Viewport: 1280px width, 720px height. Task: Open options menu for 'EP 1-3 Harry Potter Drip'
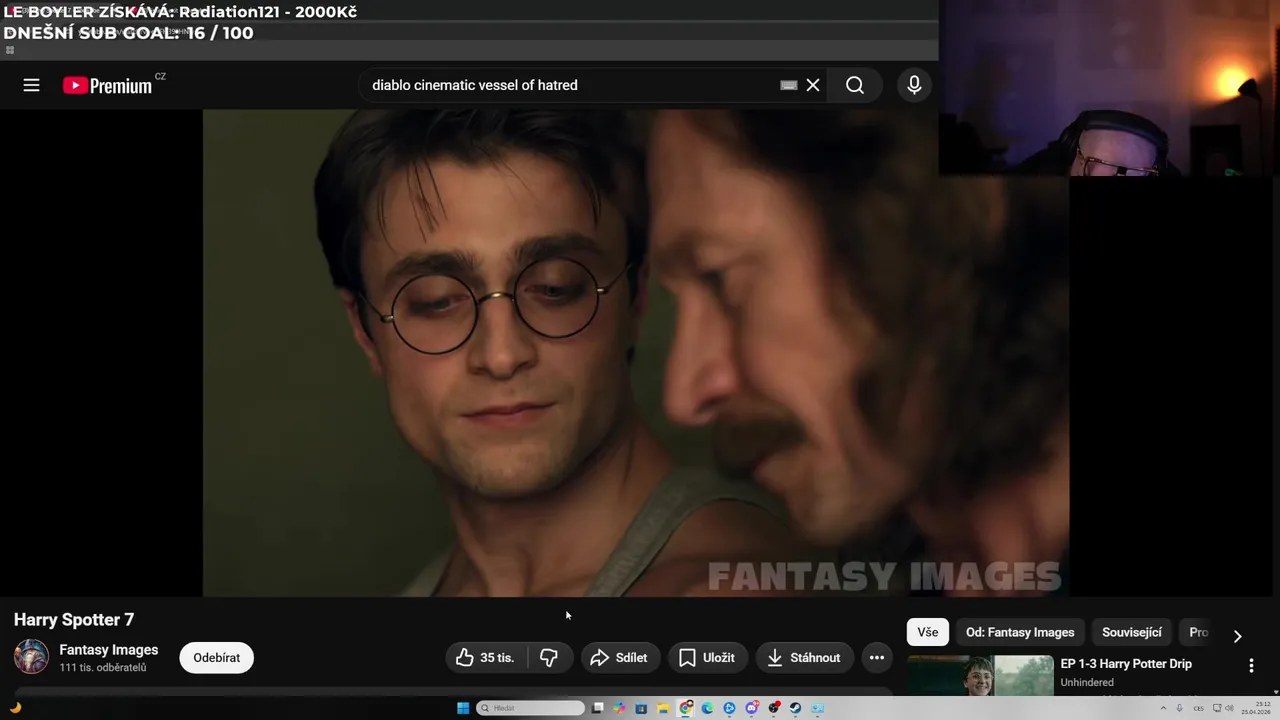pos(1251,665)
